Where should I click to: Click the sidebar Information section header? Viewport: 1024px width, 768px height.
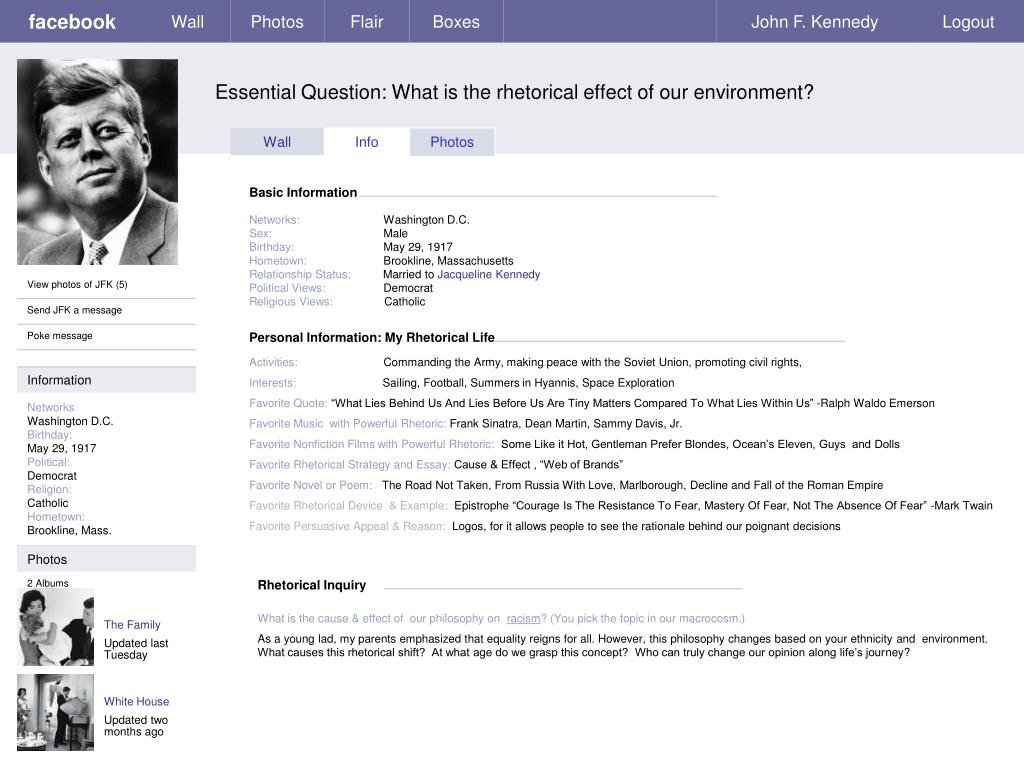pyautogui.click(x=106, y=380)
